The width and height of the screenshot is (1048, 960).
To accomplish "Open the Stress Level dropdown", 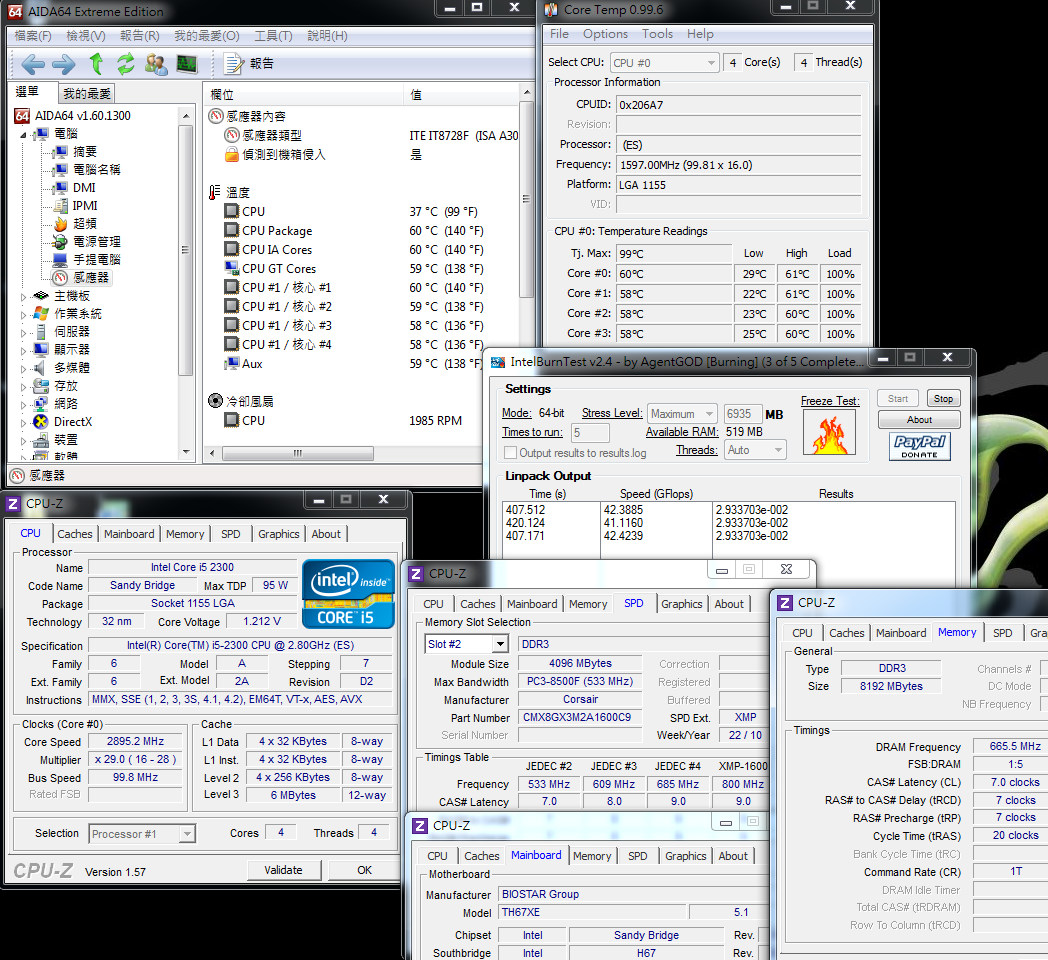I will (x=682, y=414).
